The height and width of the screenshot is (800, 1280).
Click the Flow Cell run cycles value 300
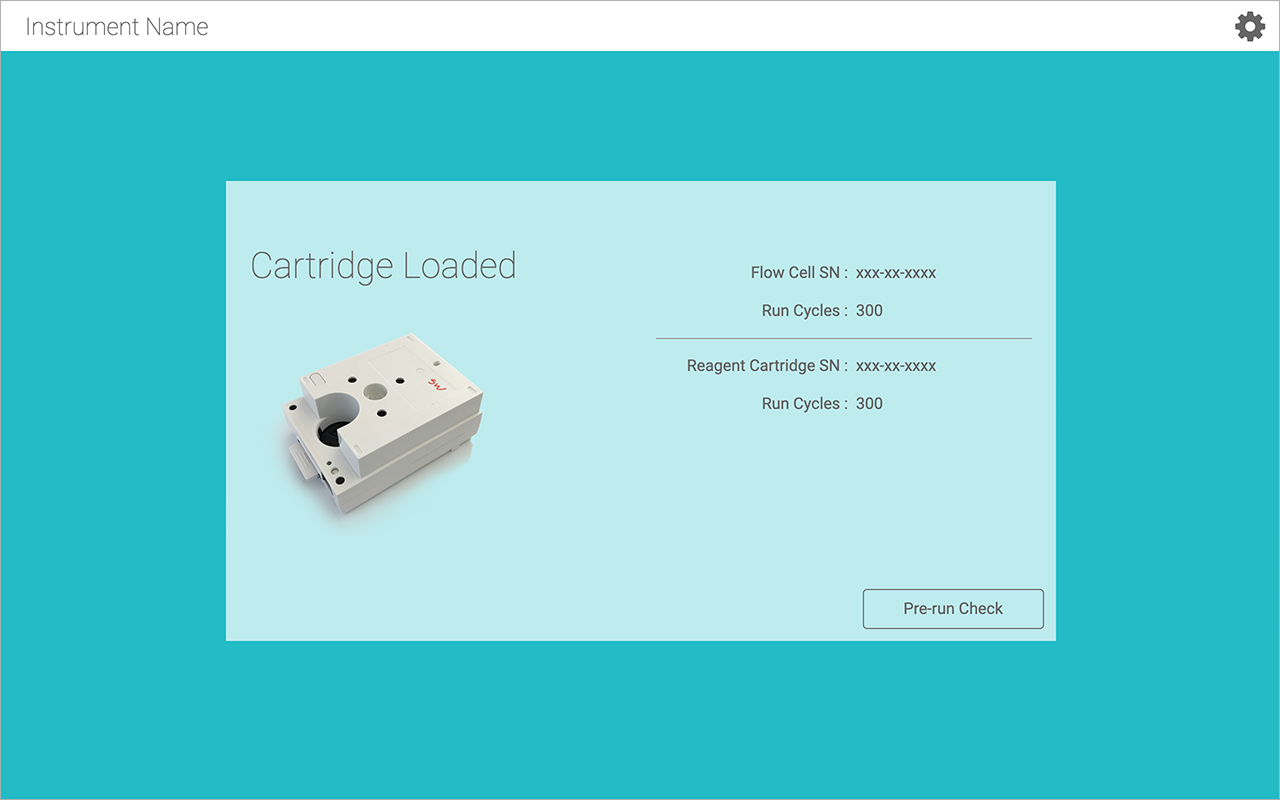(x=869, y=311)
